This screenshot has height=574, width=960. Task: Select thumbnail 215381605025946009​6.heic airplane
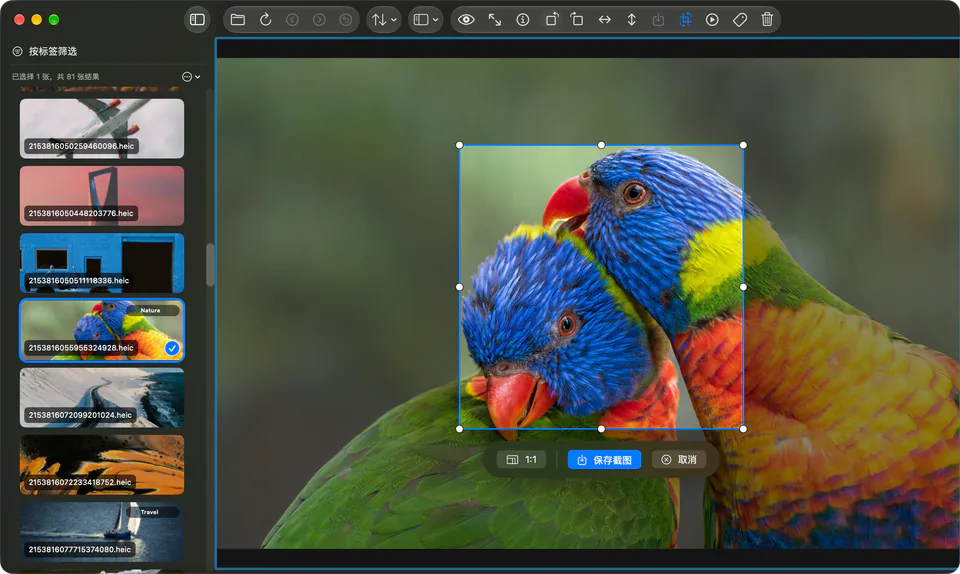click(102, 129)
